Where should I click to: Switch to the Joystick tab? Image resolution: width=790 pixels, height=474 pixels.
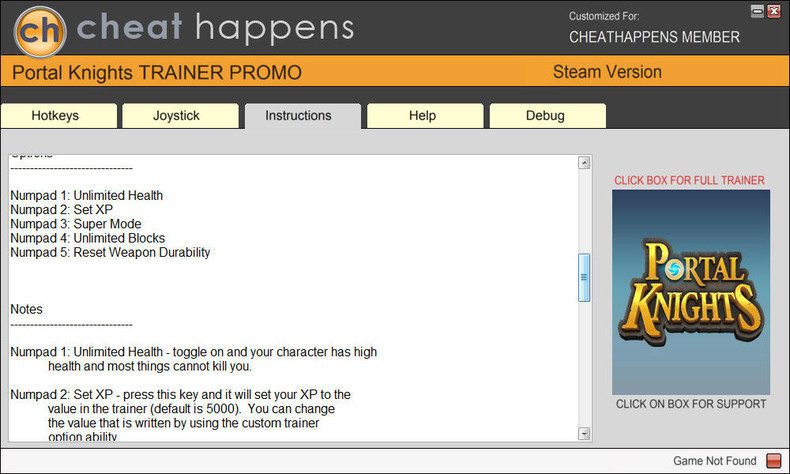coord(180,116)
